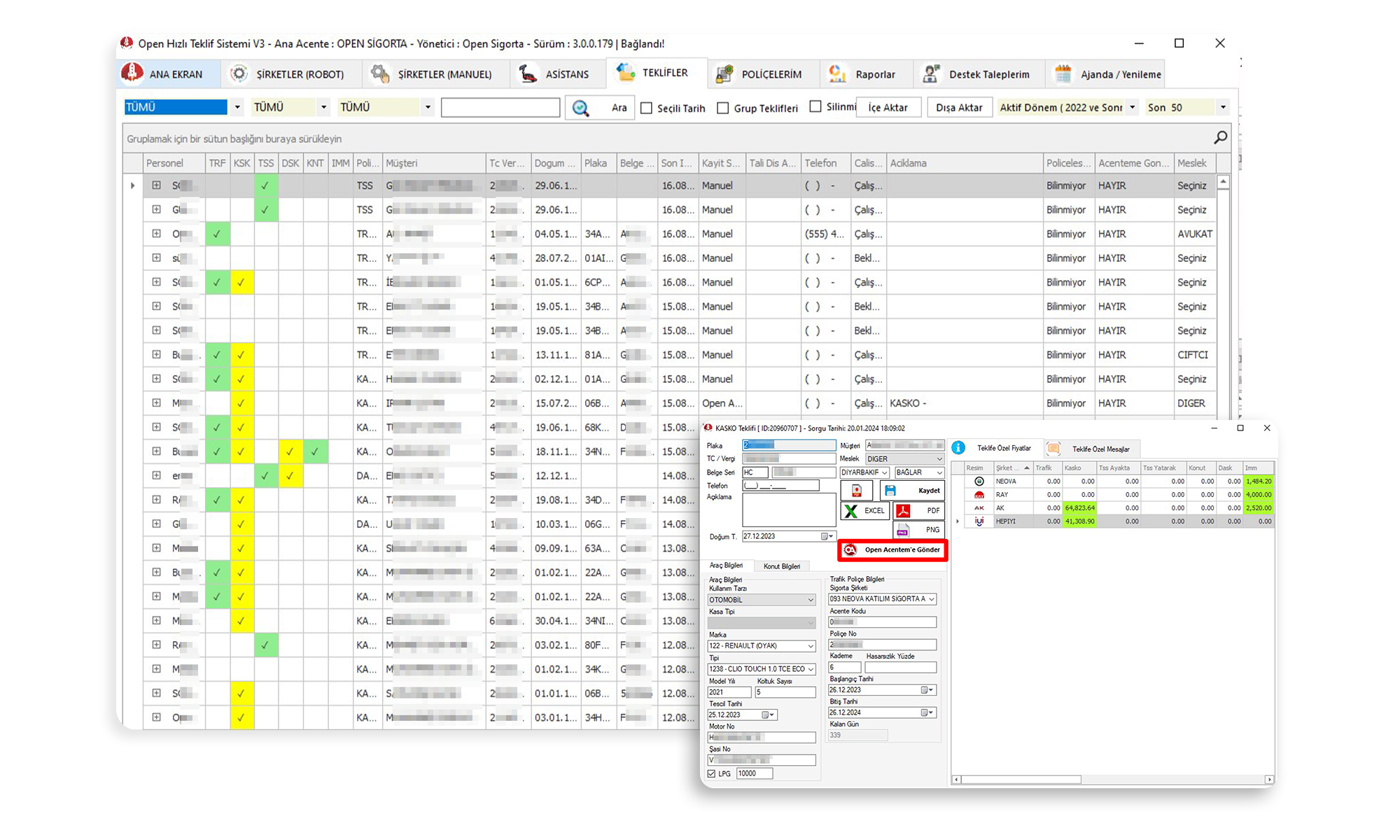This screenshot has height=840, width=1400.
Task: Click the RAY company logo
Action: click(x=979, y=495)
